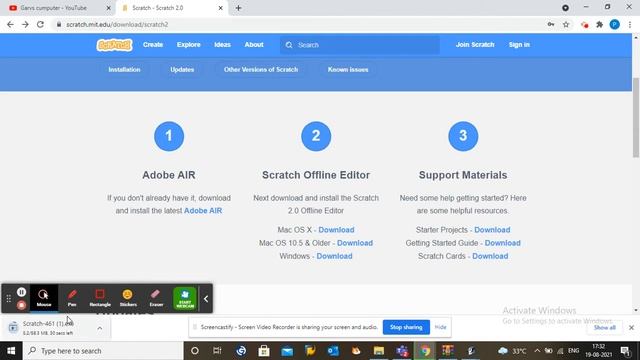
Task: Click the Start Webcam button
Action: tap(185, 298)
